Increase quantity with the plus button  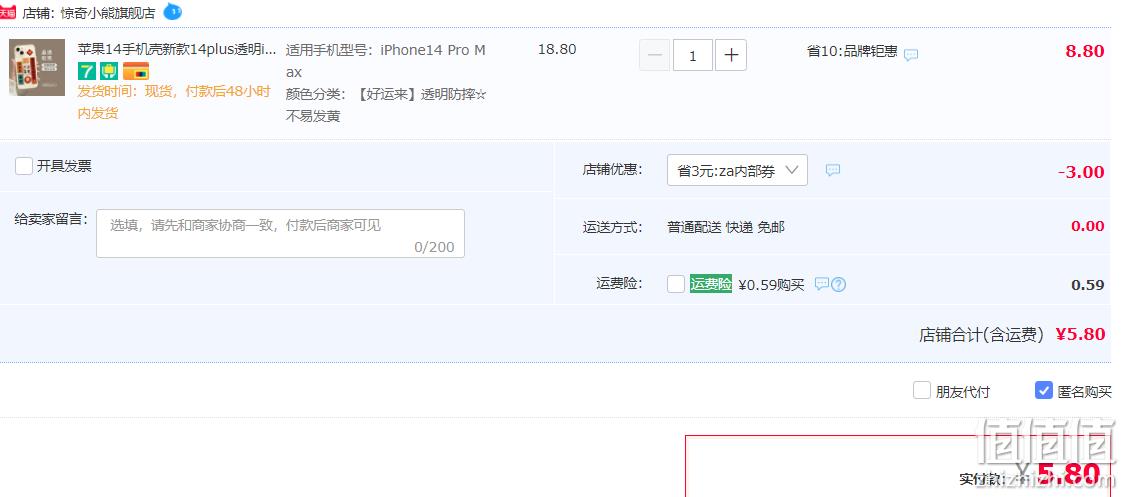(731, 55)
